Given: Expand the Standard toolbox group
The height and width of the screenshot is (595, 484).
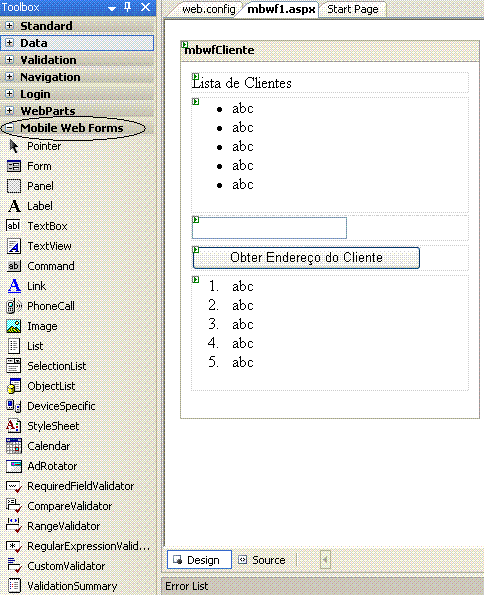Looking at the screenshot, I should tap(9, 26).
